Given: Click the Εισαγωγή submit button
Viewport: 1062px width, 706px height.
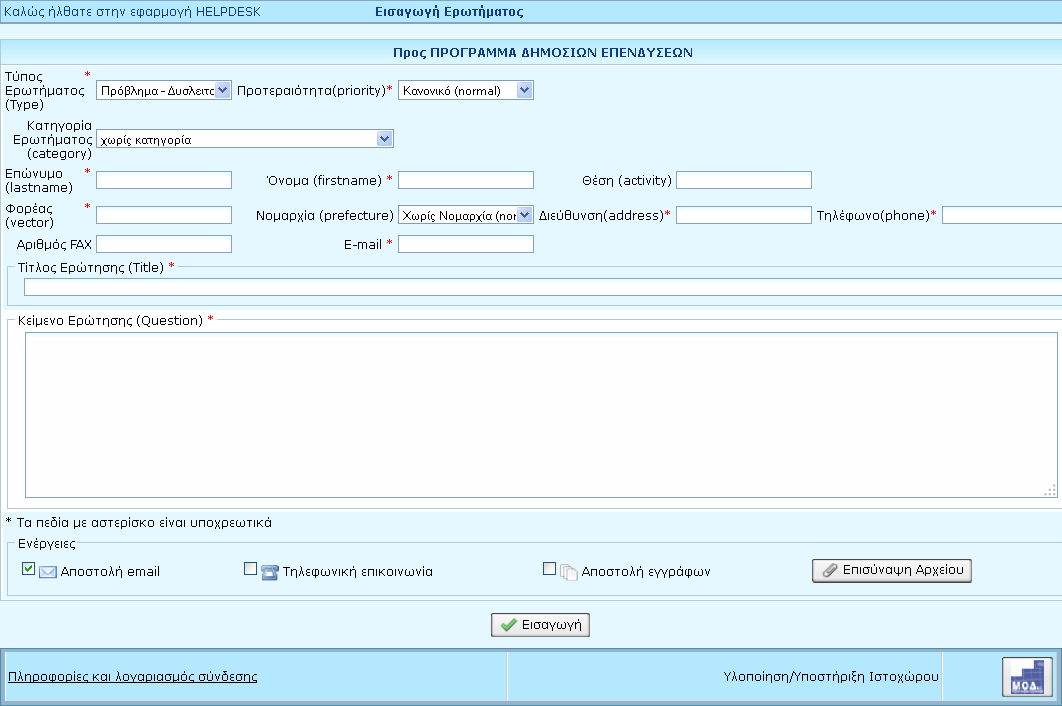Looking at the screenshot, I should point(540,625).
